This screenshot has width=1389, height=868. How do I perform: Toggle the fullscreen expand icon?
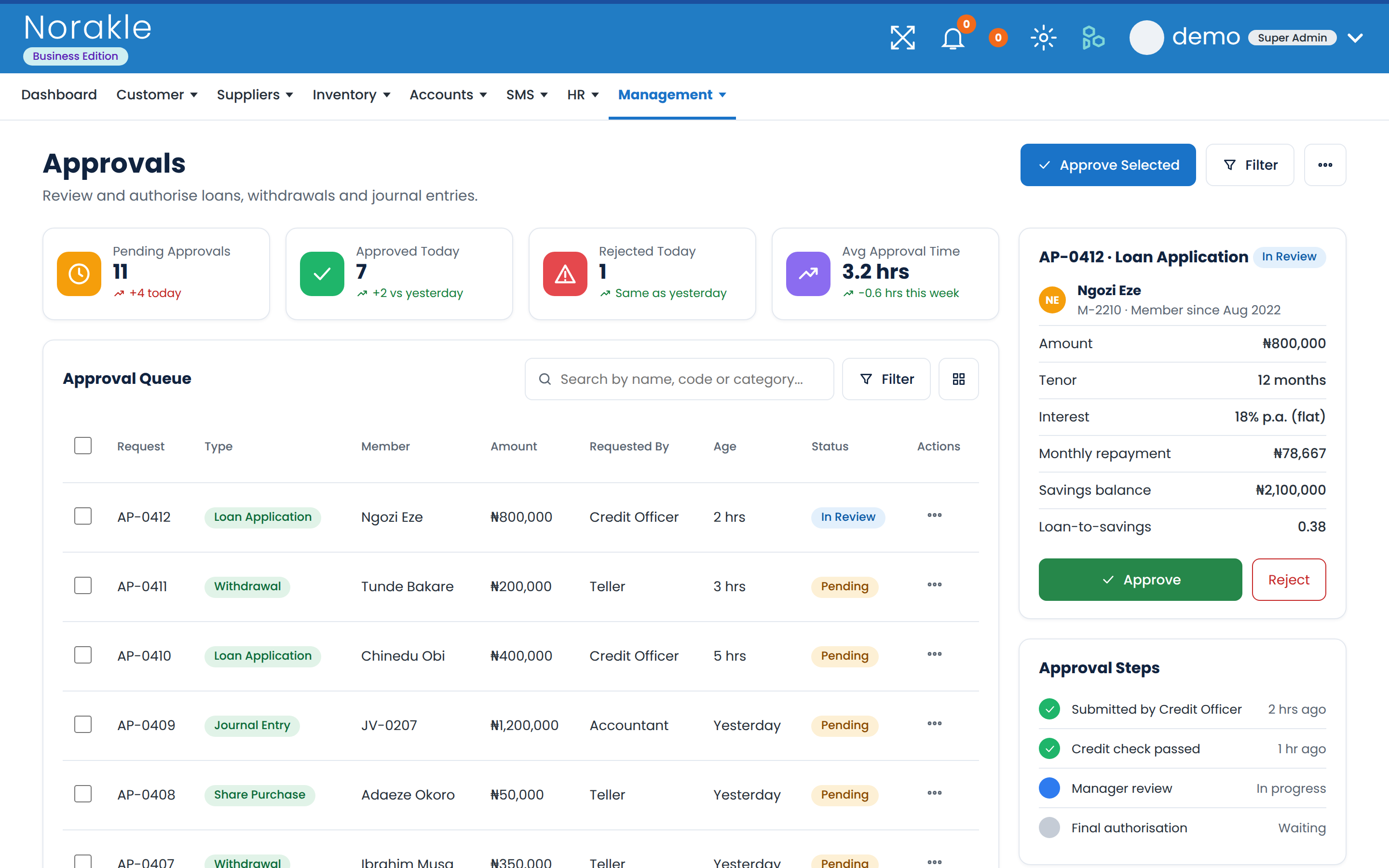tap(902, 38)
